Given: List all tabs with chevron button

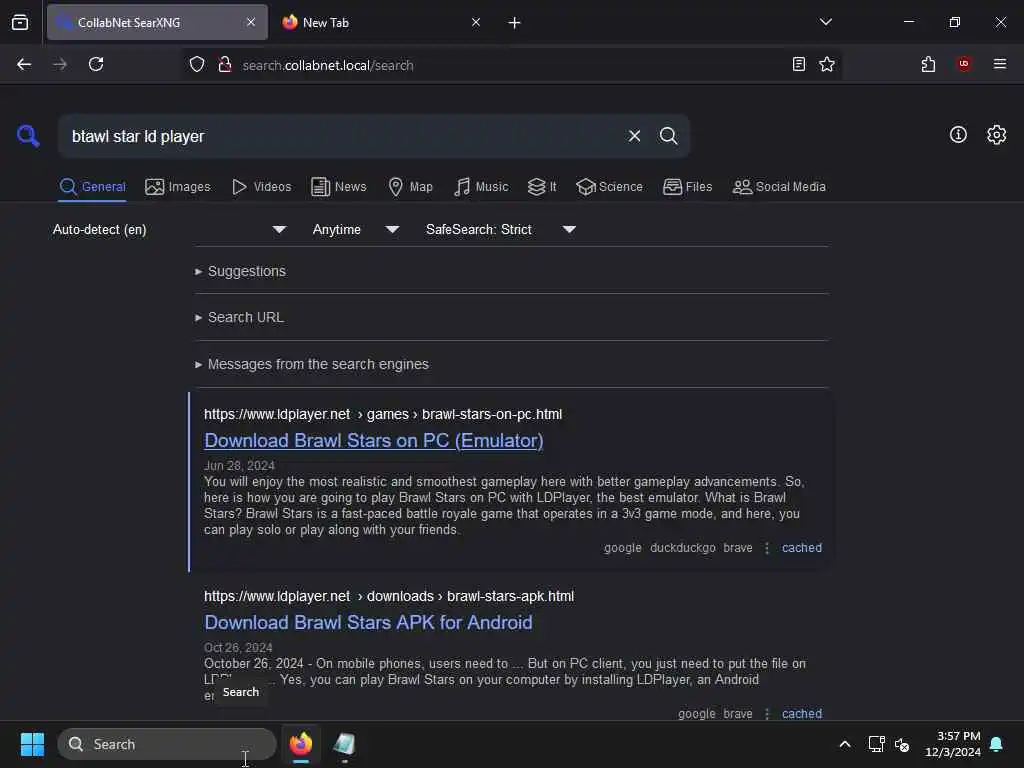Looking at the screenshot, I should [825, 22].
